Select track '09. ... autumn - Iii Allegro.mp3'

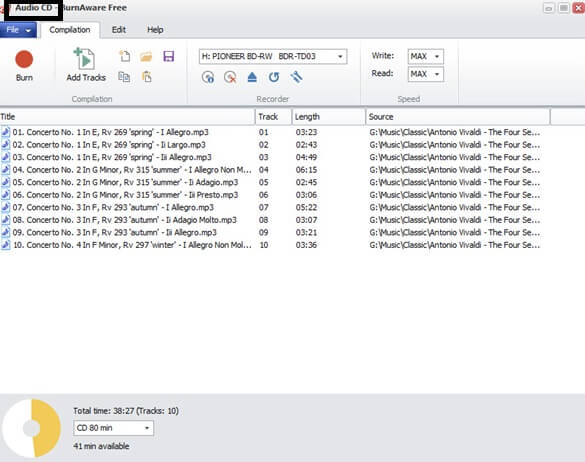(x=115, y=232)
